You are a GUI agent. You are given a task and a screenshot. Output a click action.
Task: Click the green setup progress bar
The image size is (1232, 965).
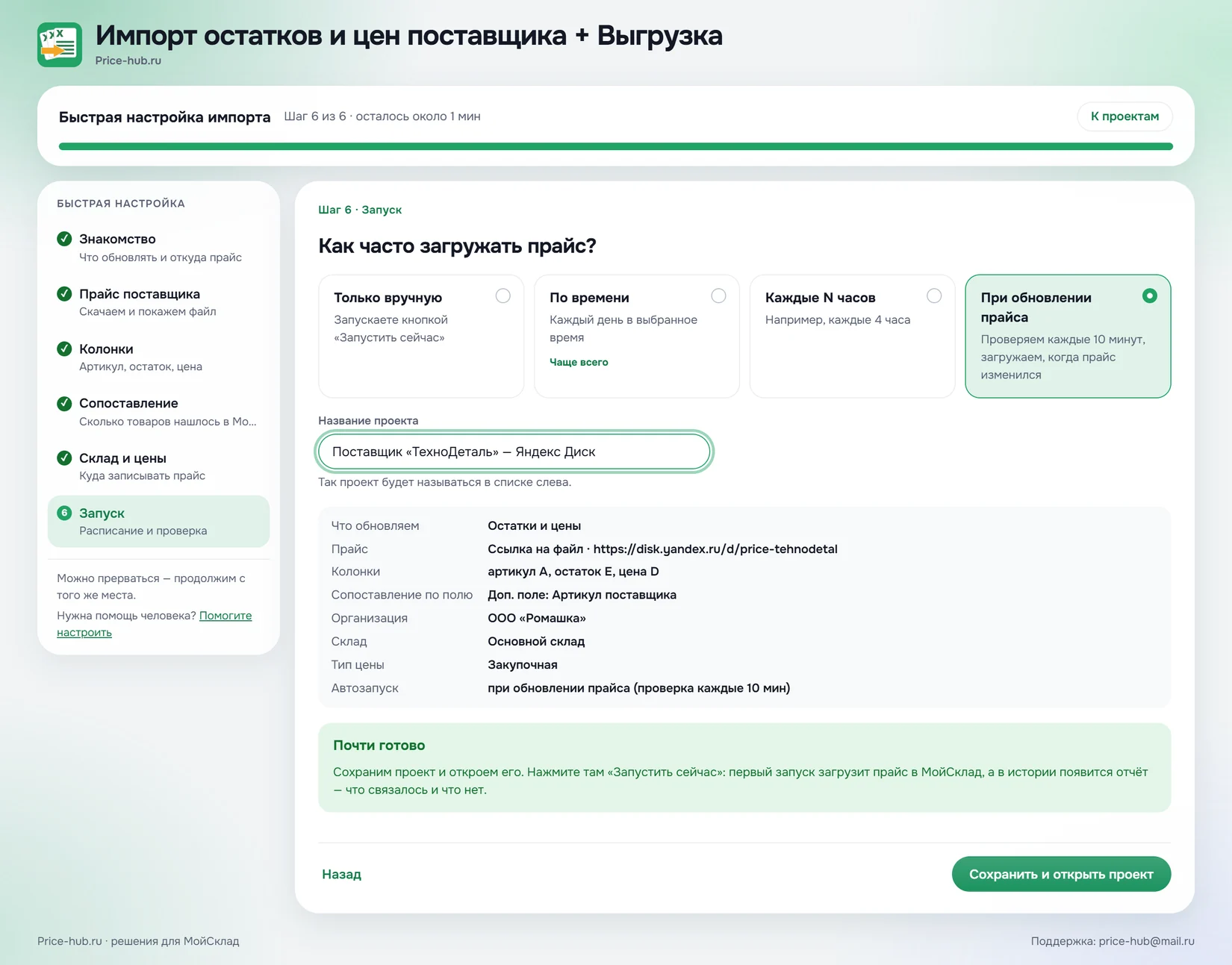tap(615, 146)
